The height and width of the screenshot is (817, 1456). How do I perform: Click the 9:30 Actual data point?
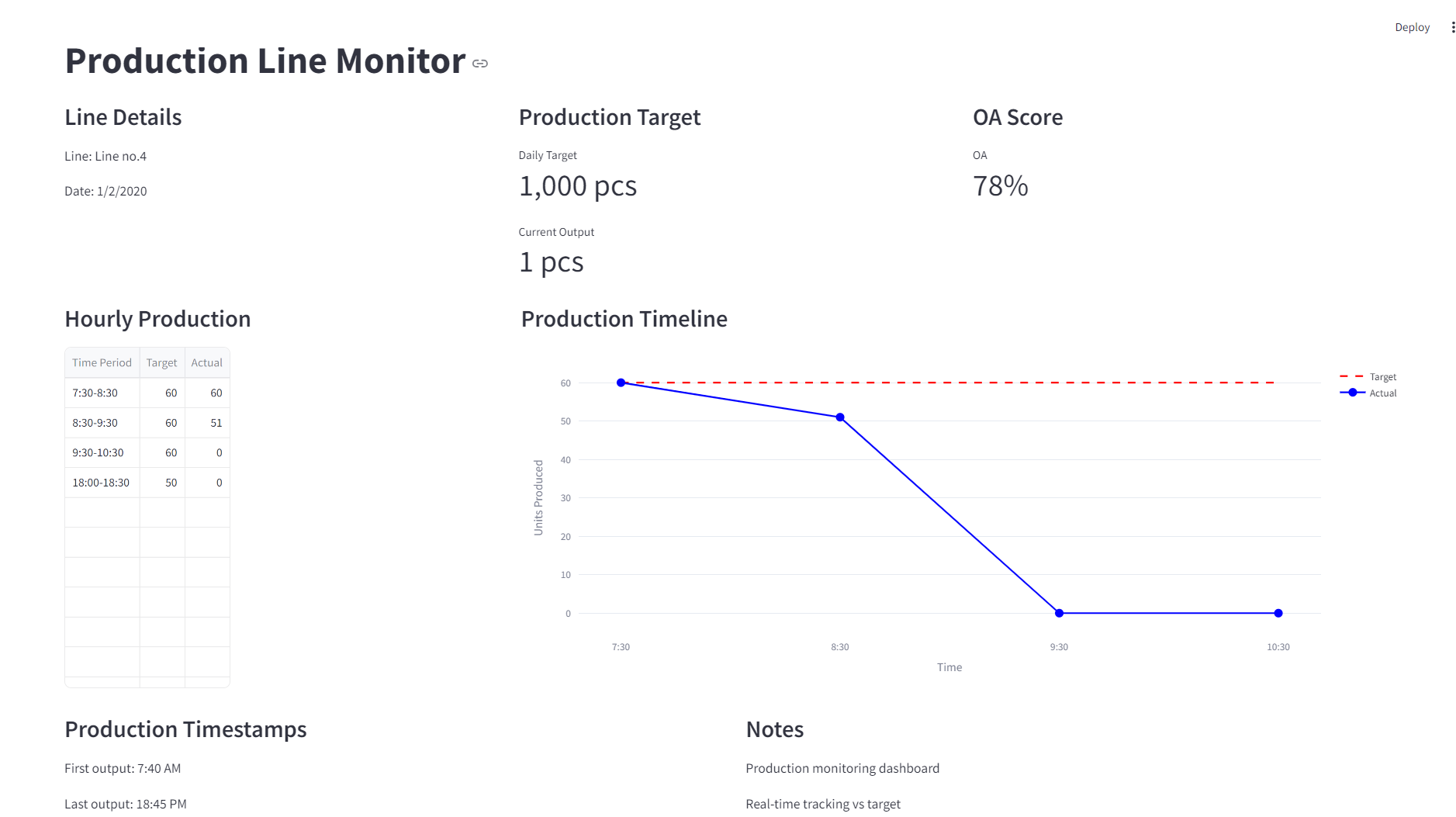1059,613
